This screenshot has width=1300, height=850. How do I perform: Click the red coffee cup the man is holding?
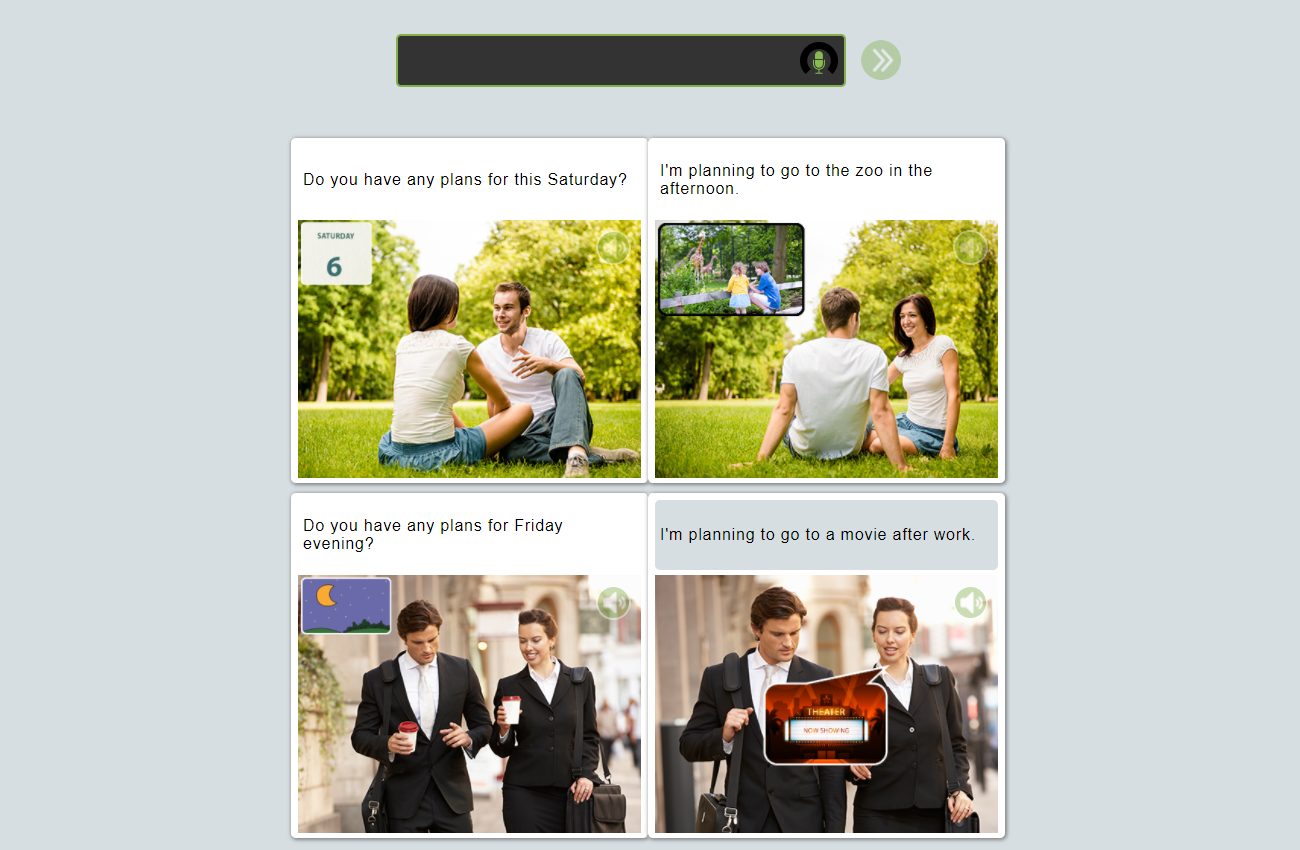click(x=407, y=736)
